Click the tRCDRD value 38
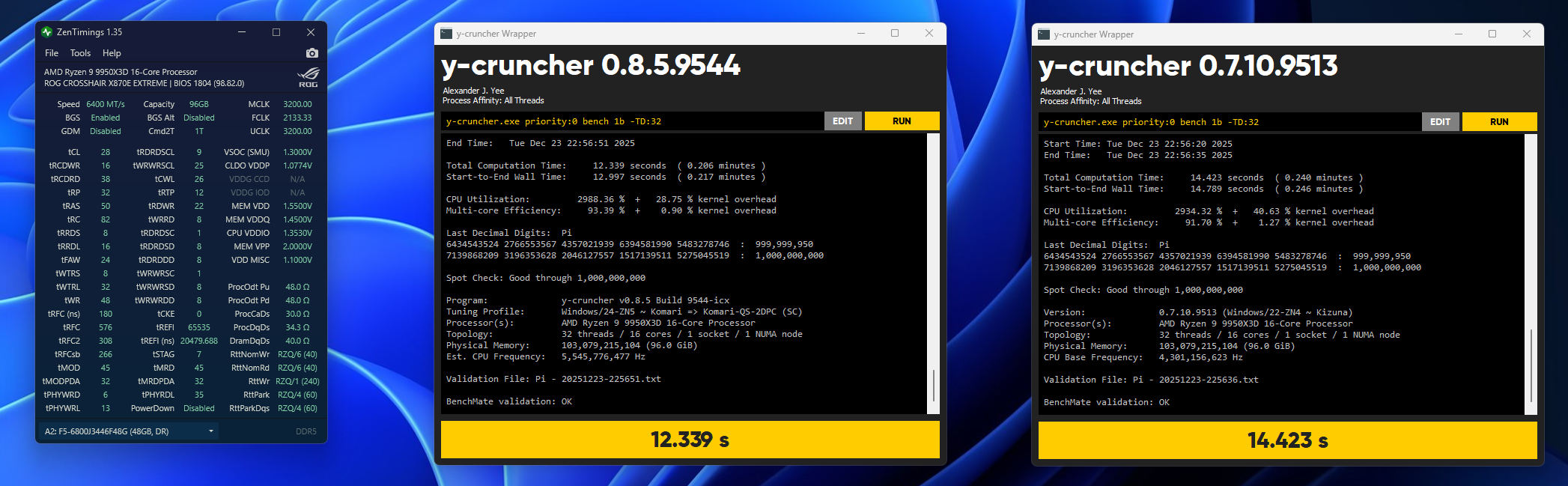 [106, 179]
